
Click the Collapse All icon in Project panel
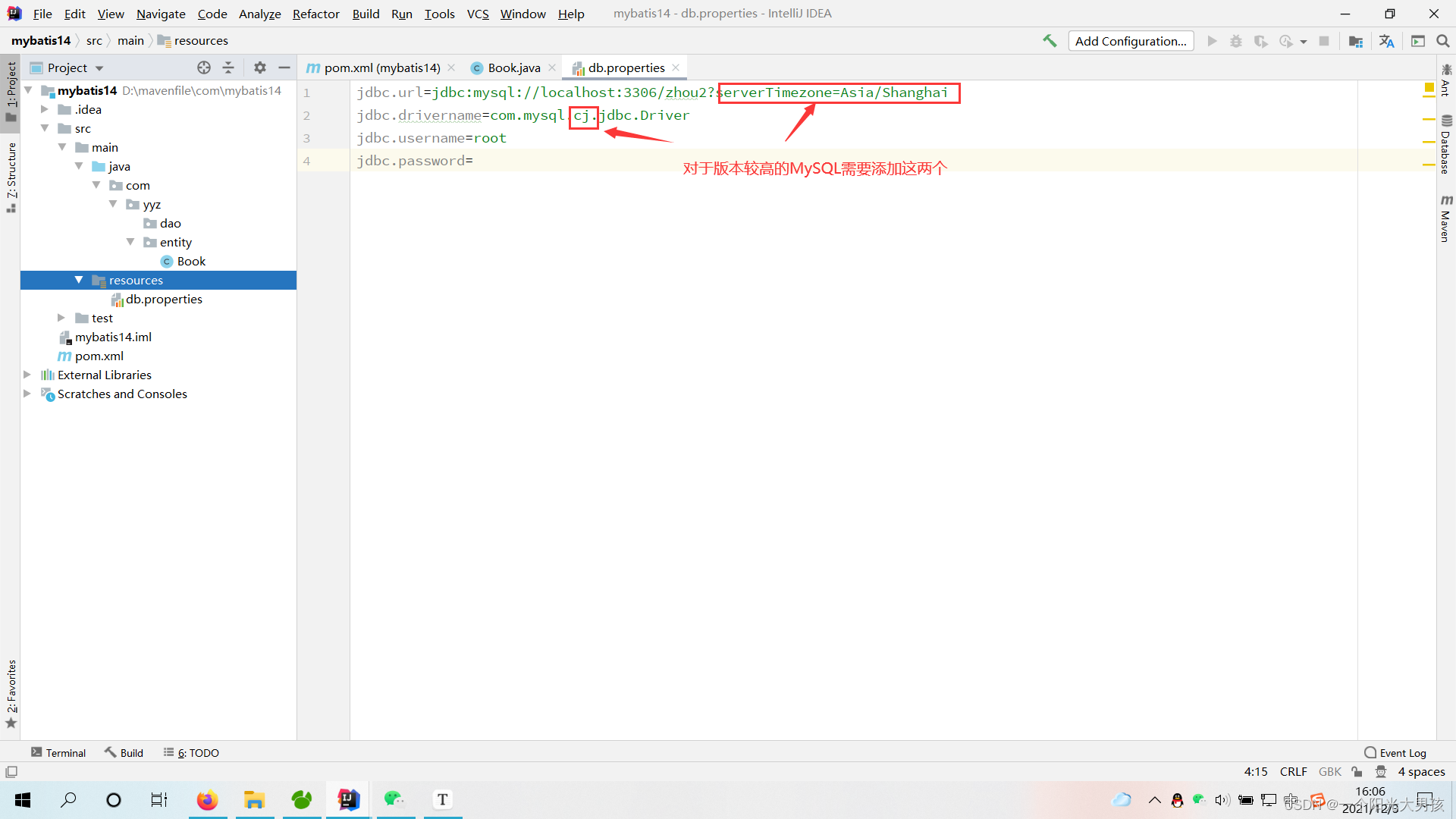tap(228, 67)
